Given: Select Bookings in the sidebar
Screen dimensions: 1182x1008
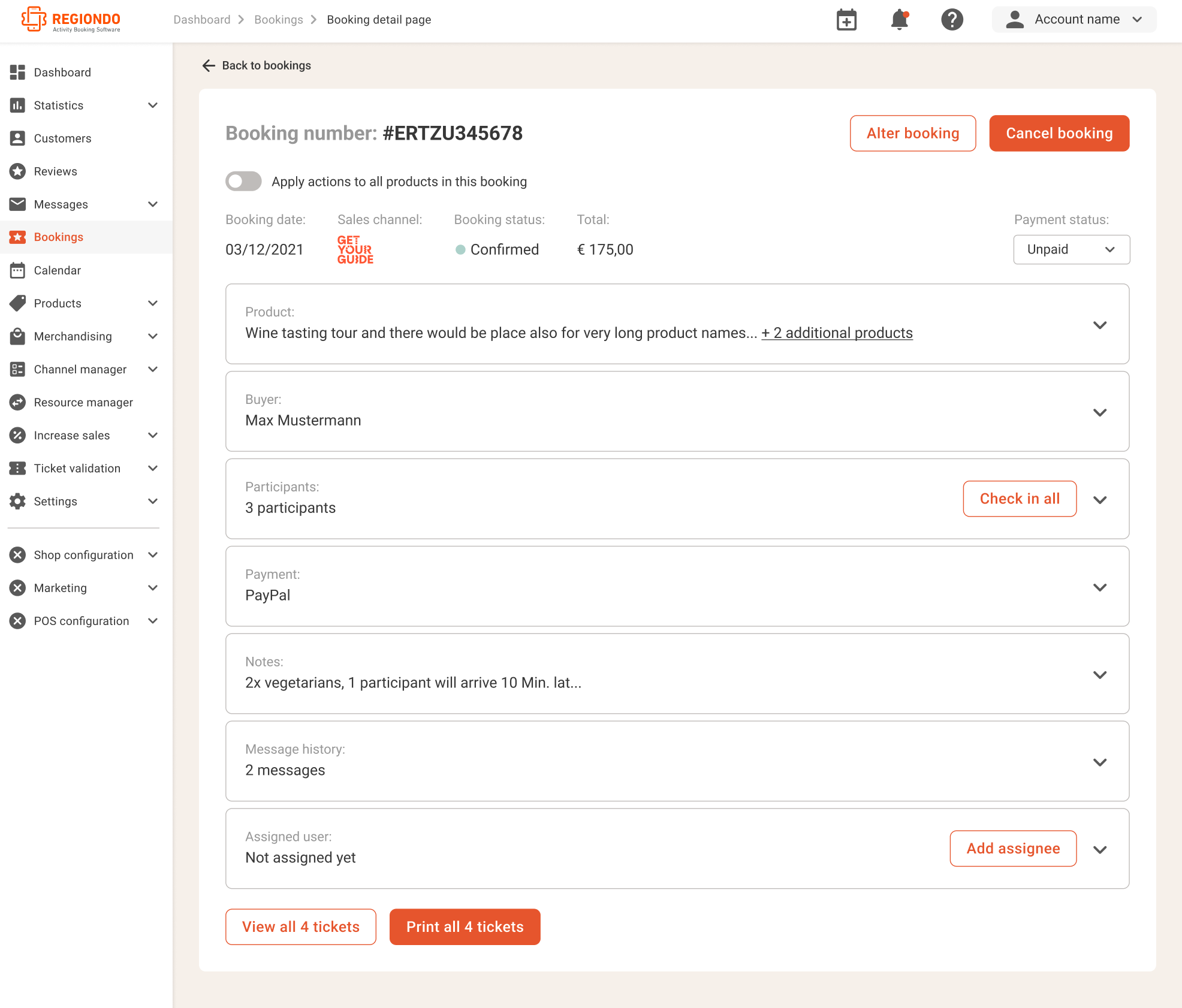Looking at the screenshot, I should tap(86, 237).
